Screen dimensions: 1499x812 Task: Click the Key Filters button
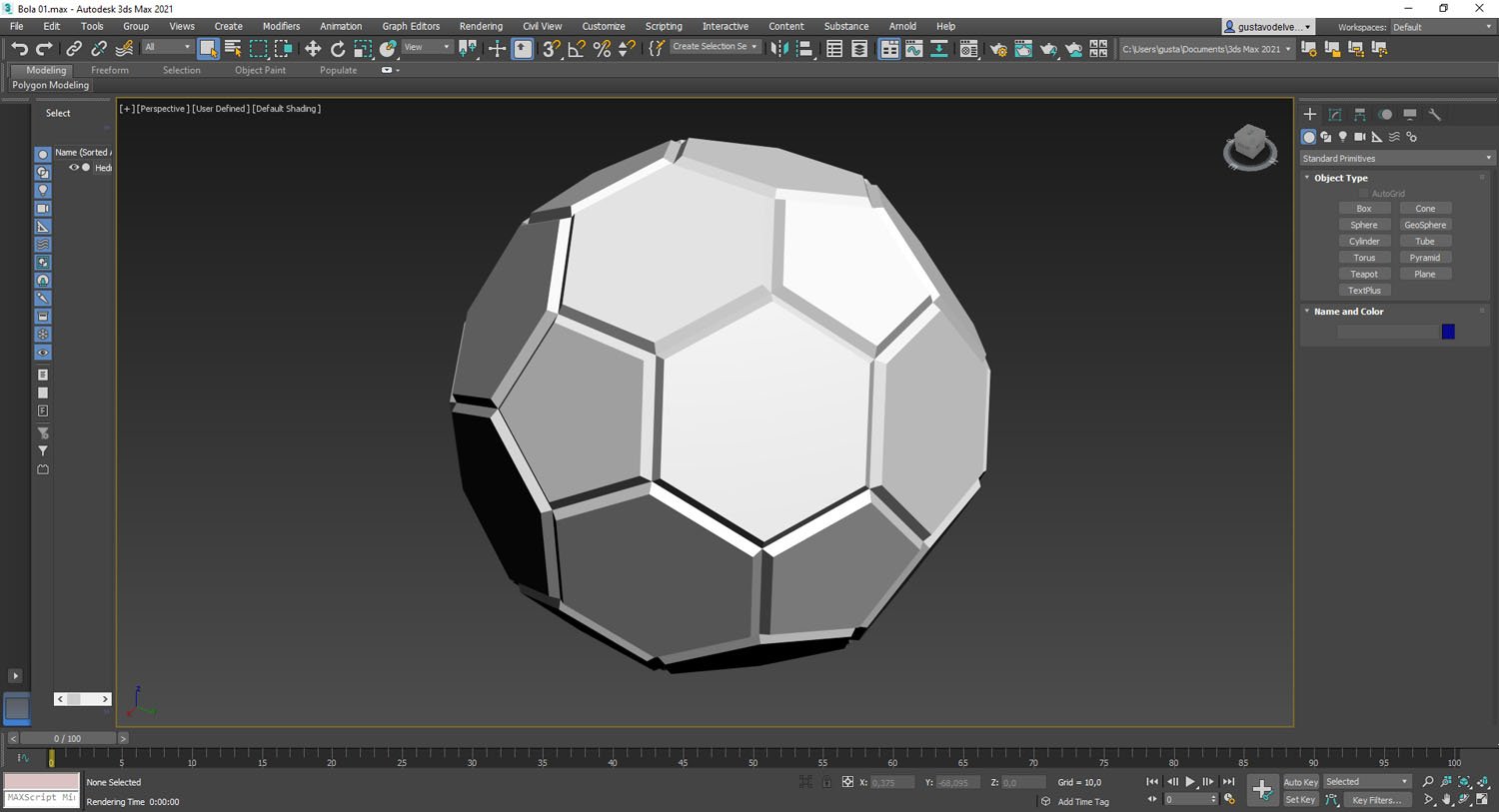point(1376,800)
